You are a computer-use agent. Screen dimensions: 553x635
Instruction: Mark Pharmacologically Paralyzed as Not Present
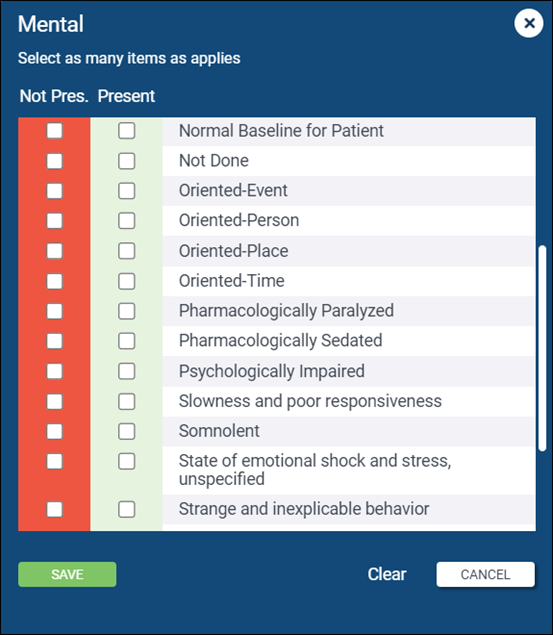pos(55,311)
